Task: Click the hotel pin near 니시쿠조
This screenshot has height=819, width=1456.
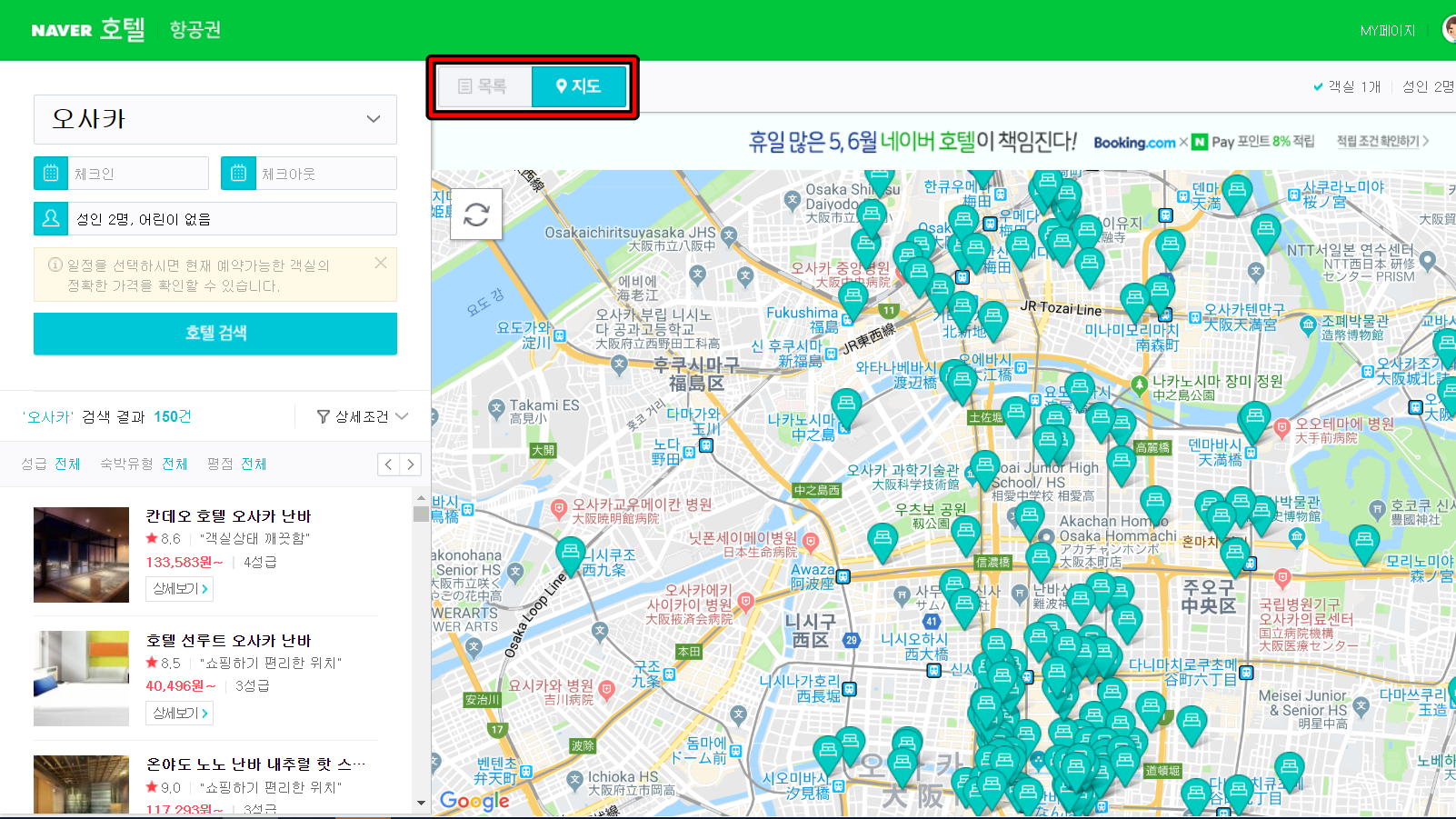Action: 570,554
